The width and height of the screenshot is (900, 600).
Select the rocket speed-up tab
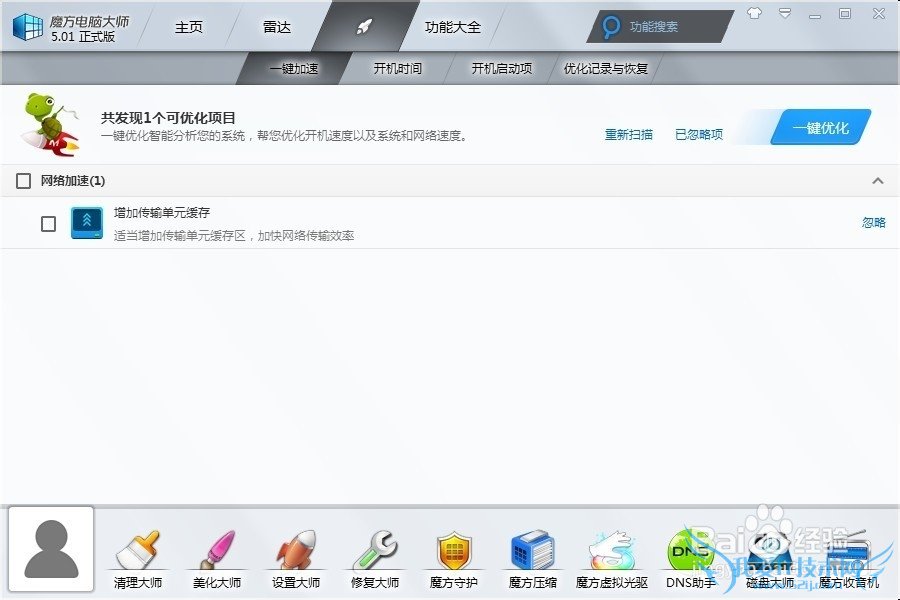[x=364, y=26]
